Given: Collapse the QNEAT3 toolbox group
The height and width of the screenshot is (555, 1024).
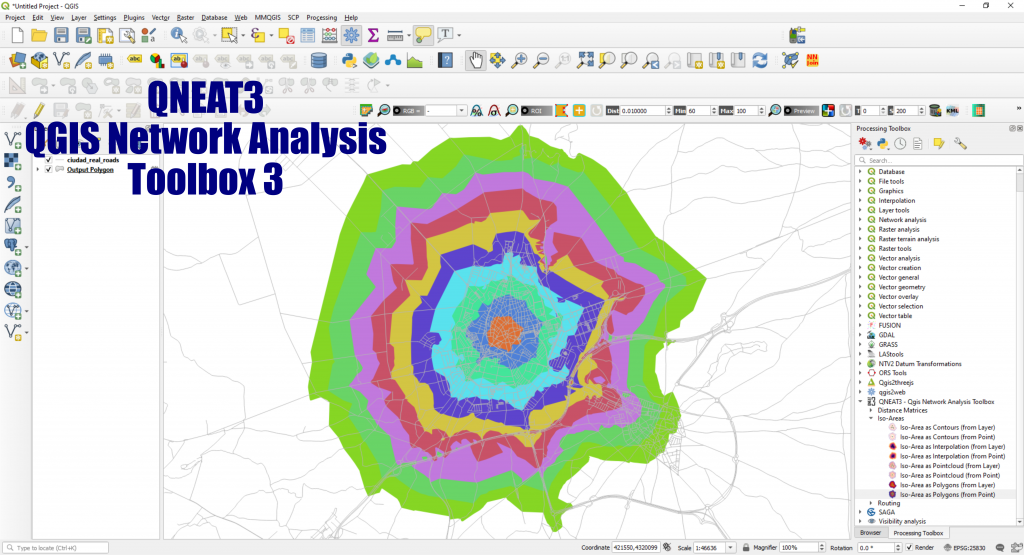Looking at the screenshot, I should point(860,402).
